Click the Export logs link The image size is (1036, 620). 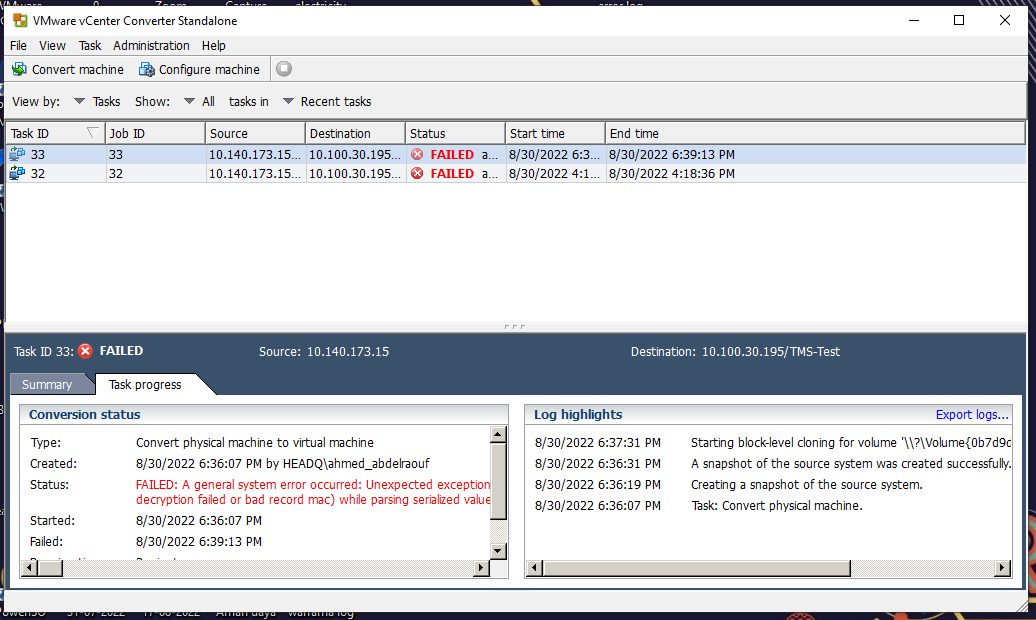(972, 414)
